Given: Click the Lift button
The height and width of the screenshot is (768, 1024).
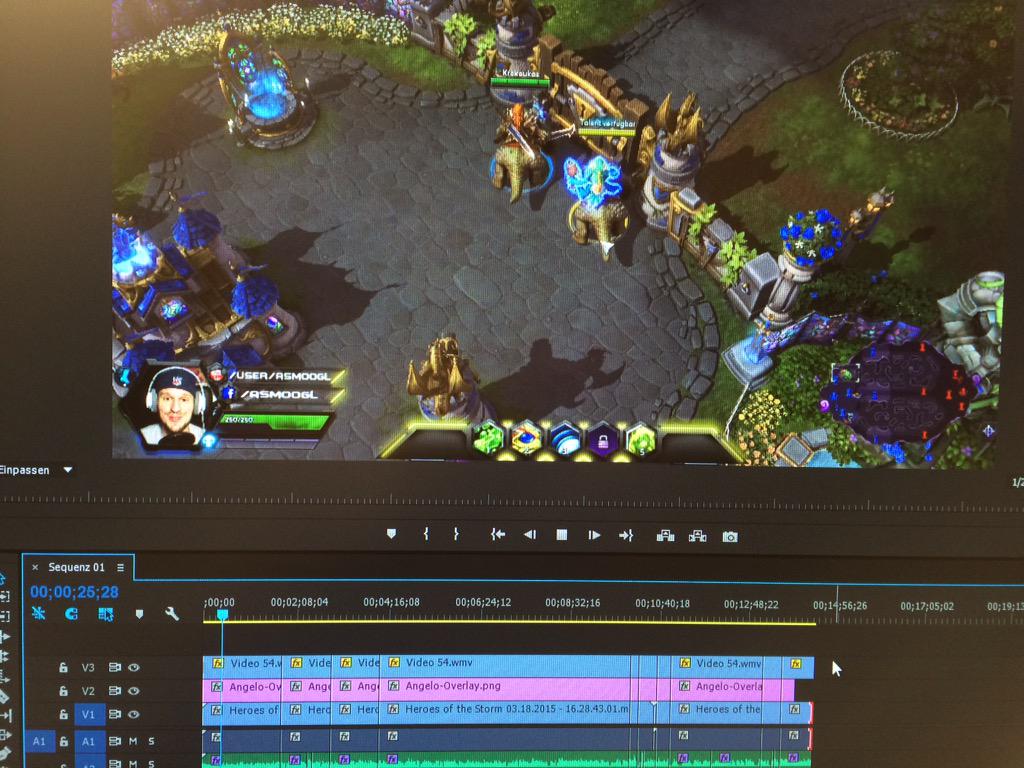Looking at the screenshot, I should tap(665, 536).
